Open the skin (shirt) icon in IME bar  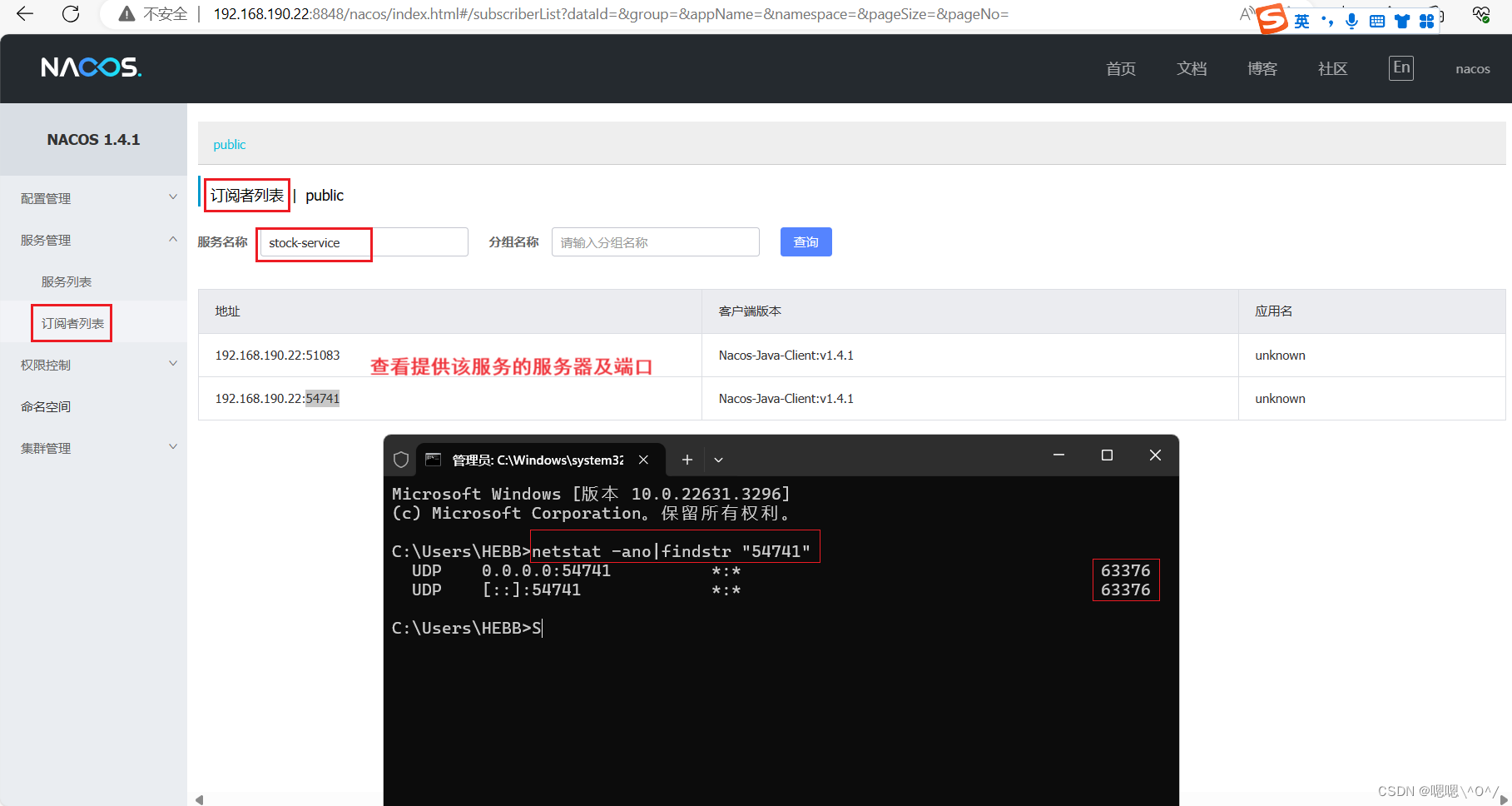tap(1402, 22)
